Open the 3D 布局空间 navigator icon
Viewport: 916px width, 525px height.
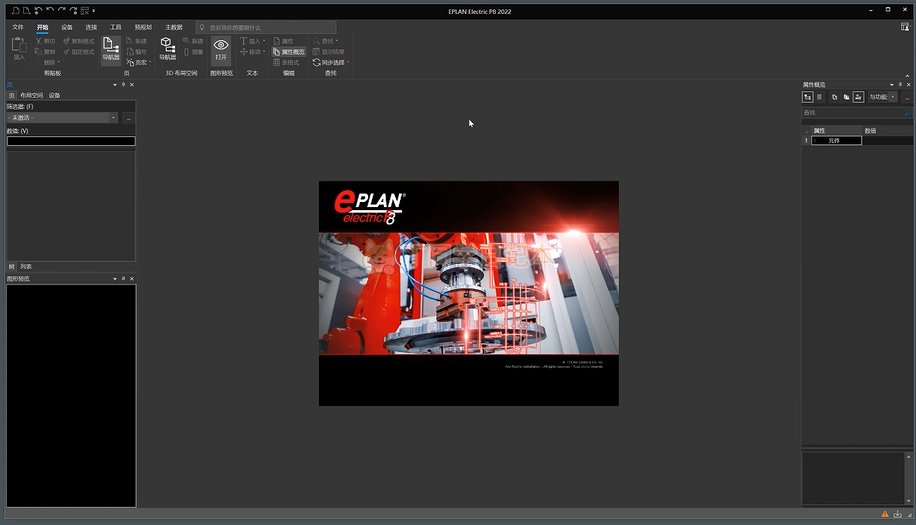[167, 50]
